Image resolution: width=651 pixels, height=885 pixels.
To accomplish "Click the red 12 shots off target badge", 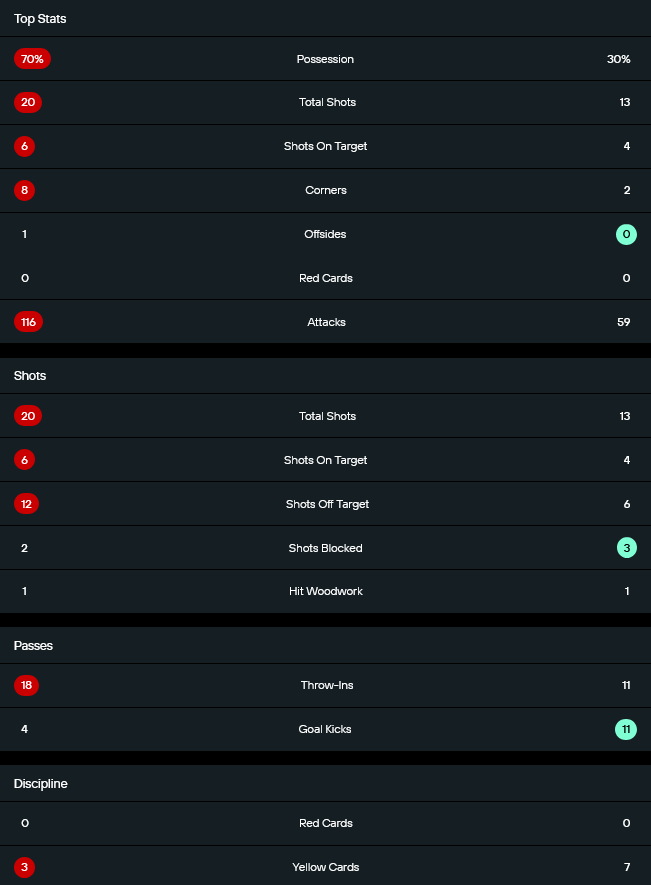I will (x=26, y=504).
